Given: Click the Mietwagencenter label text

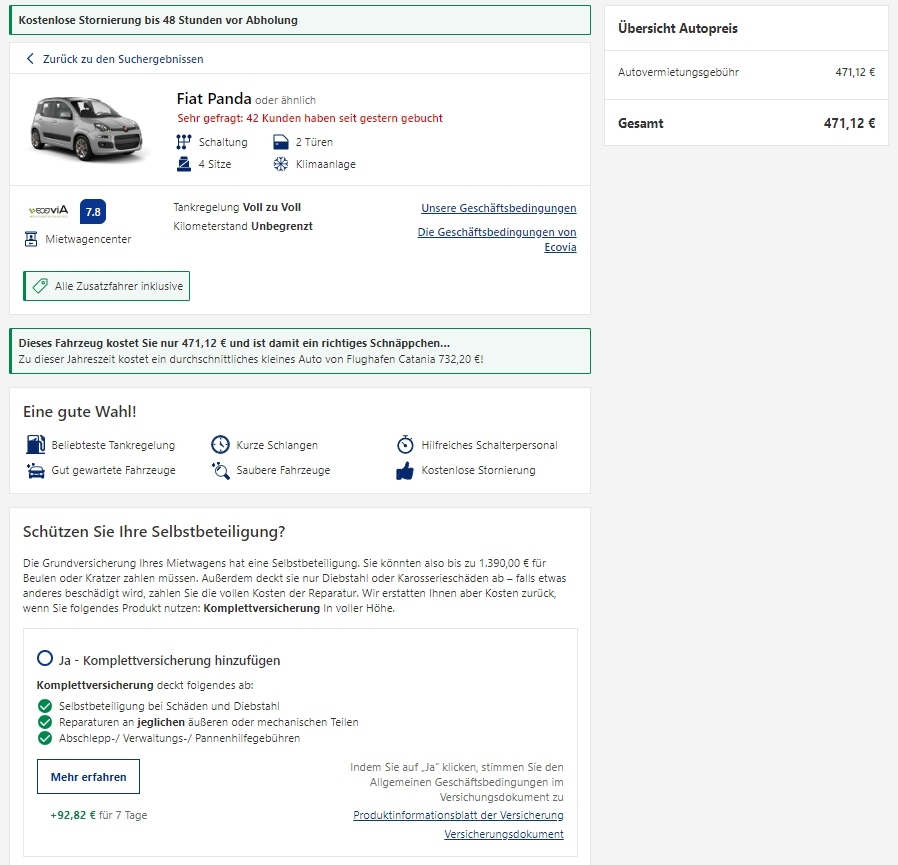Looking at the screenshot, I should [x=88, y=239].
